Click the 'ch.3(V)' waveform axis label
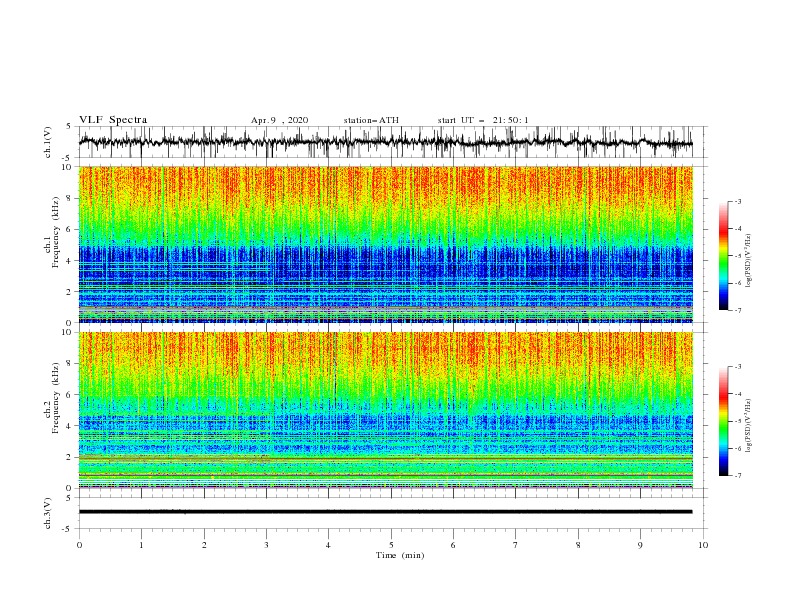This screenshot has height=612, width=792. 48,513
